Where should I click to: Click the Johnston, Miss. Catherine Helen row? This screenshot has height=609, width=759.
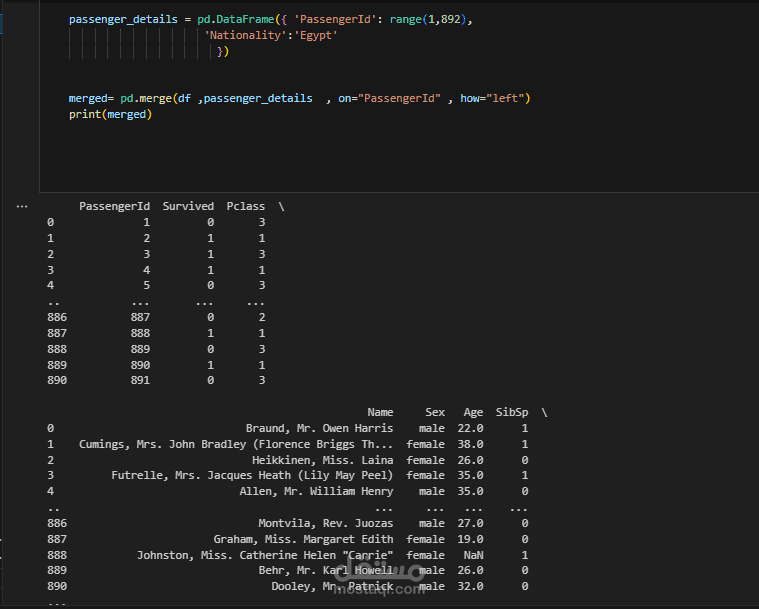pyautogui.click(x=288, y=555)
